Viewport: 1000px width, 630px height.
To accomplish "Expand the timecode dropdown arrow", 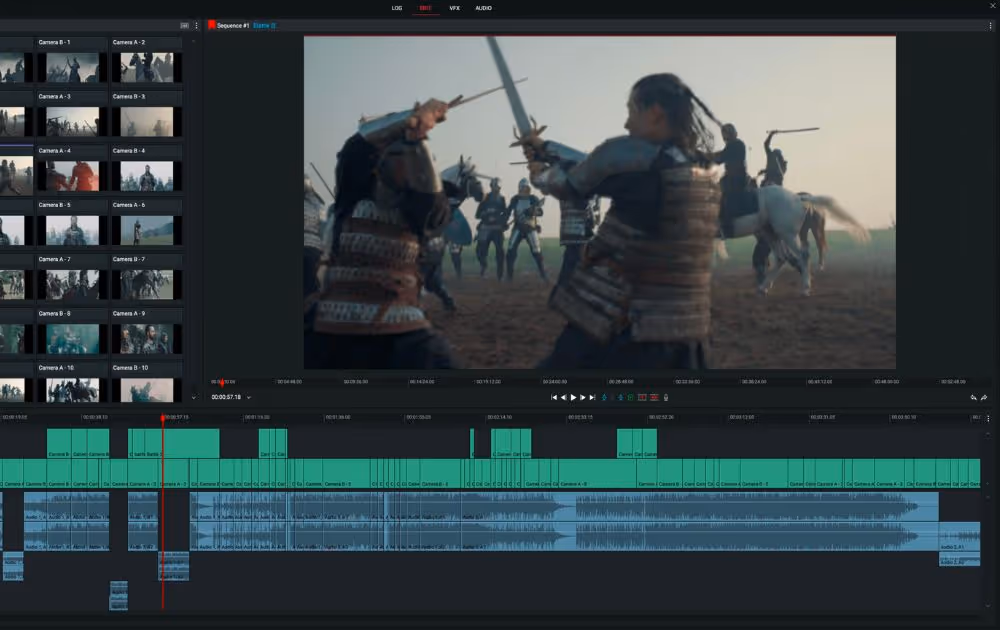I will coord(249,397).
